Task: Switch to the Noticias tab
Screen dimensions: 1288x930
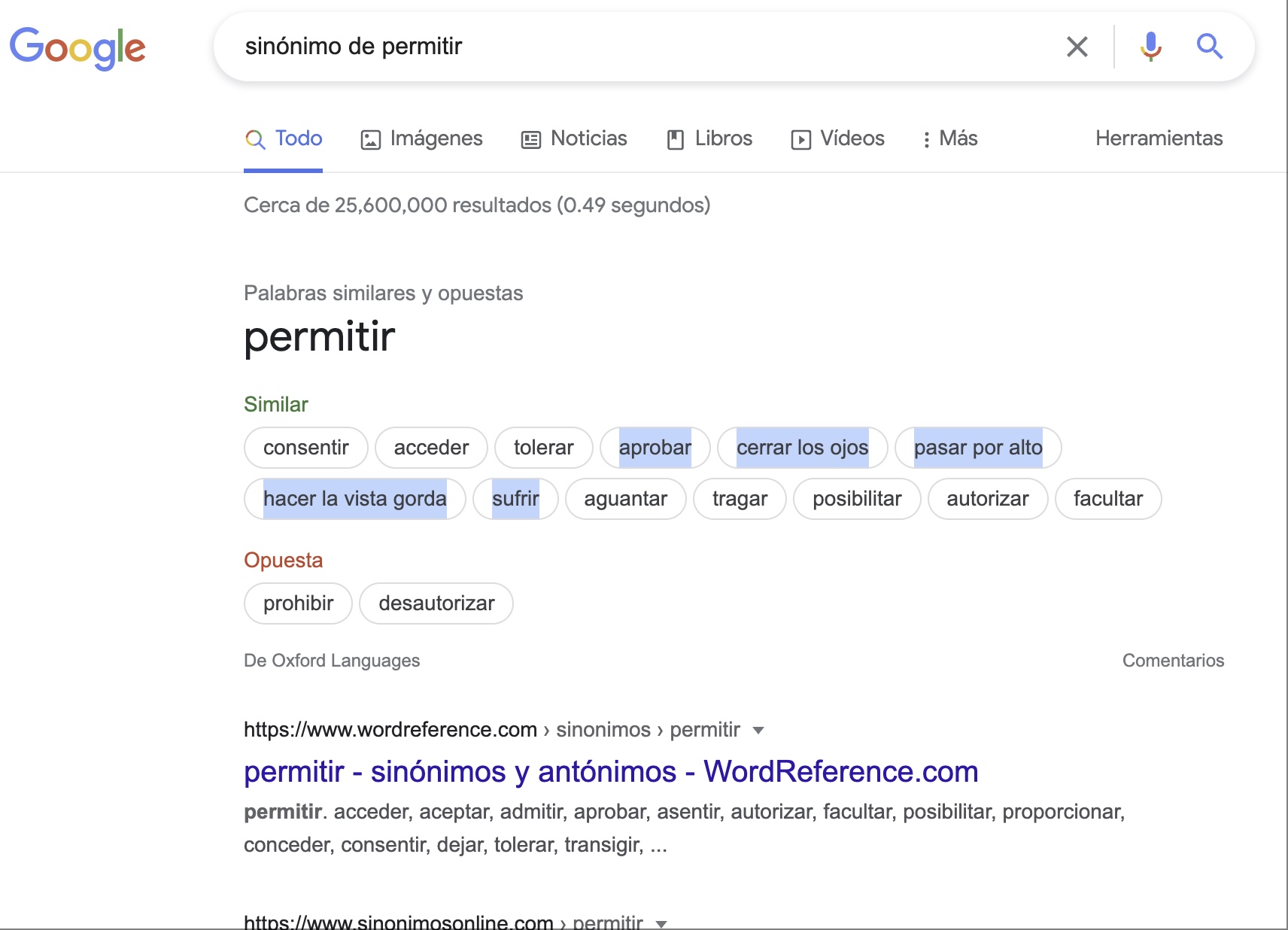Action: pyautogui.click(x=574, y=139)
